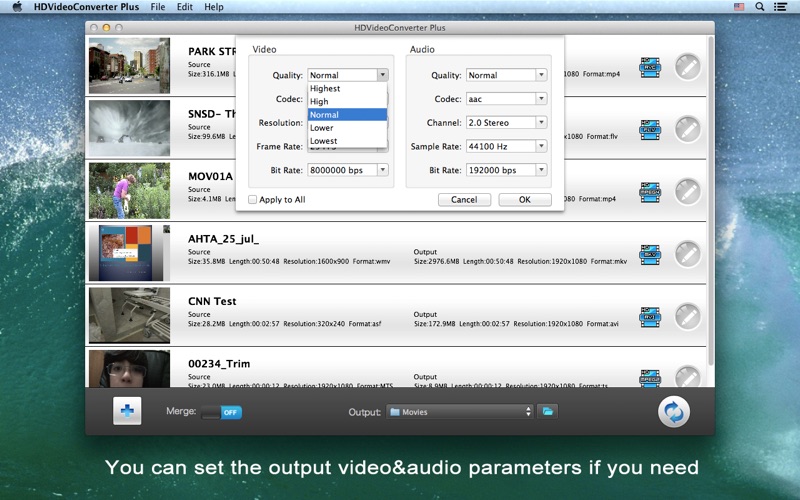Click the 00234_Trim file title
The height and width of the screenshot is (500, 800).
219,364
